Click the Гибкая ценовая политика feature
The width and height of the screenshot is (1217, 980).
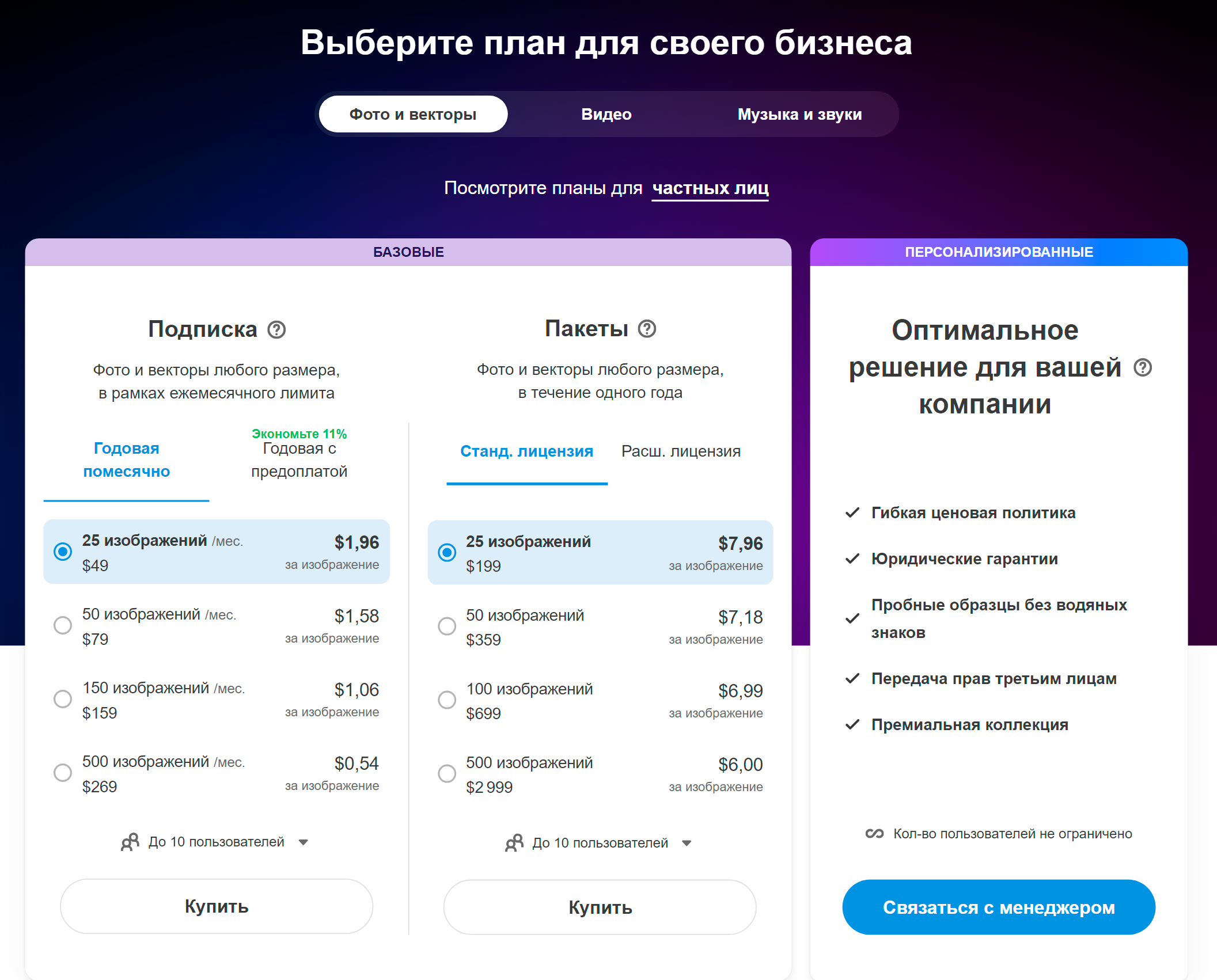click(x=973, y=513)
